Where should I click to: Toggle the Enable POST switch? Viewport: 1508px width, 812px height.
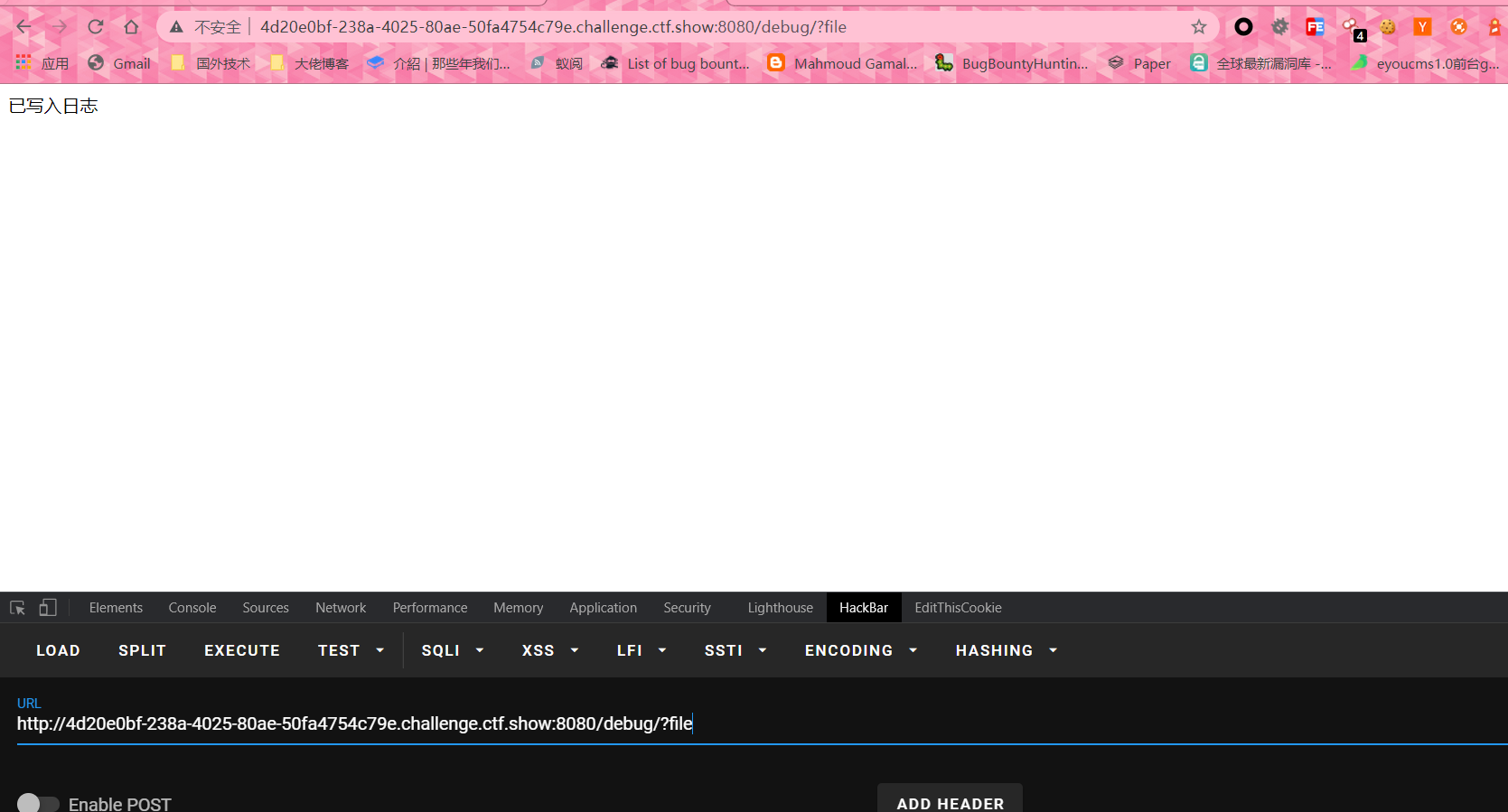pos(38,803)
